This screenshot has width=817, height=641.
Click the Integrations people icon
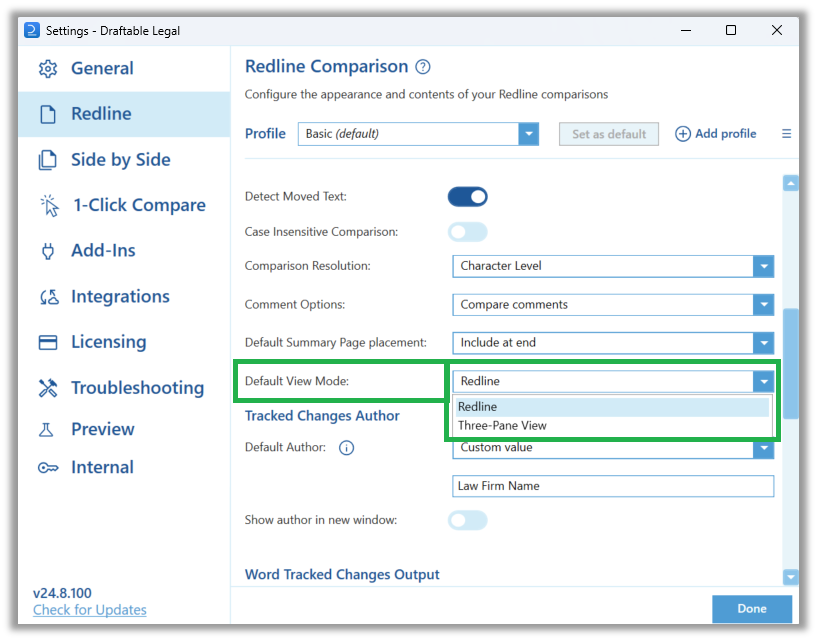[x=47, y=296]
